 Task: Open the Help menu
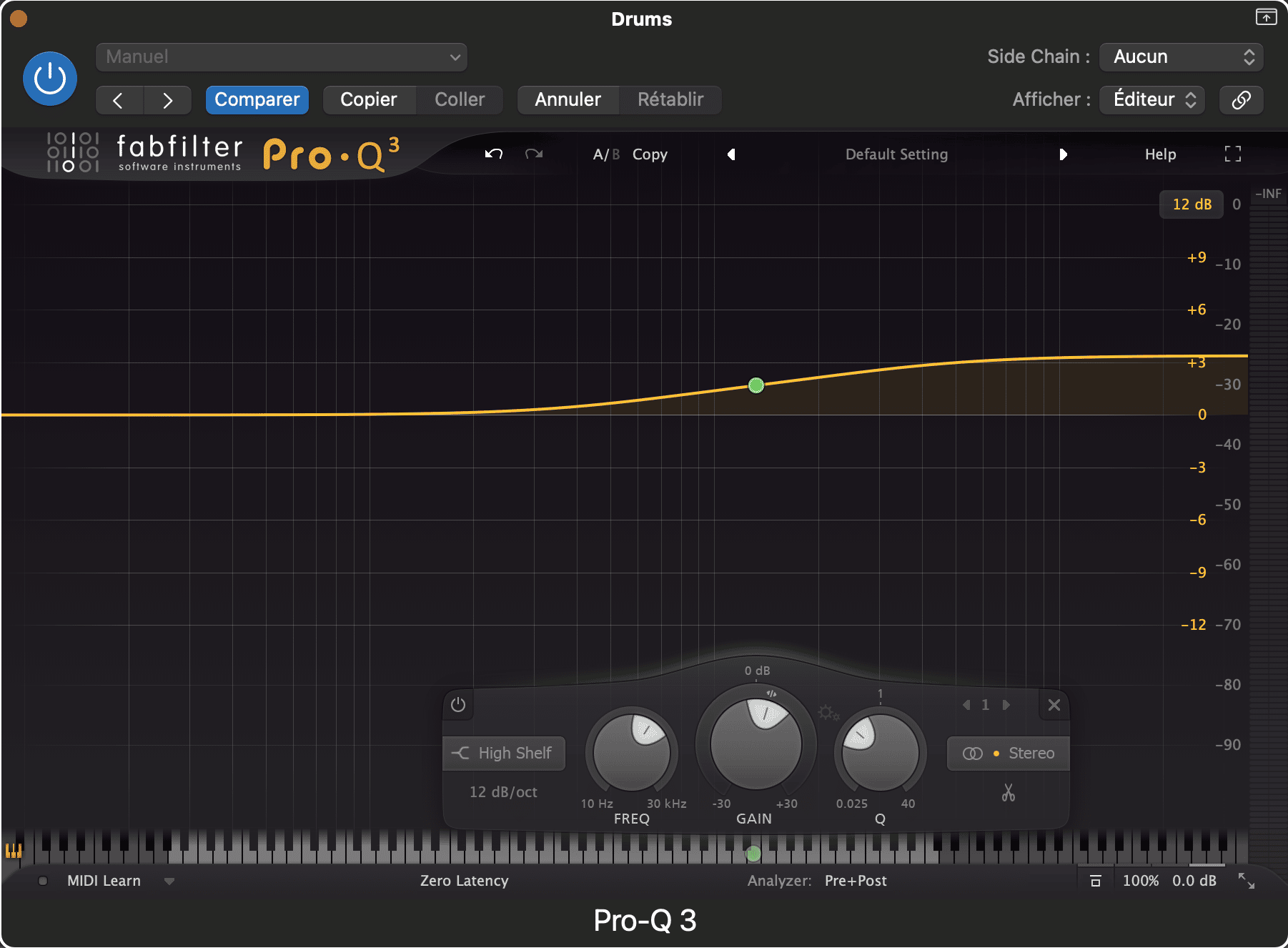[1160, 154]
